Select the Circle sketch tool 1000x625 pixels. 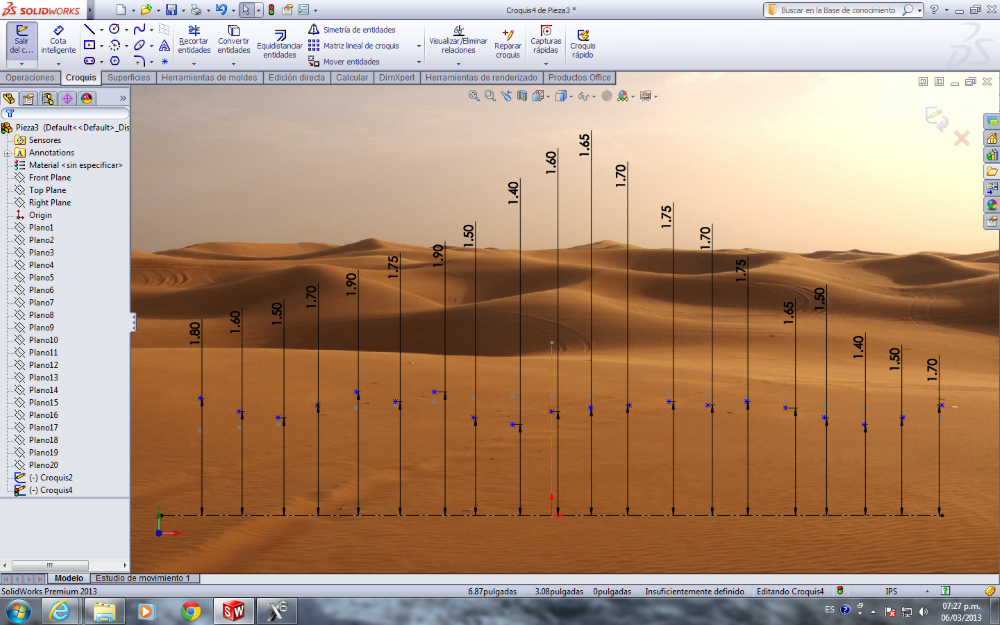[114, 29]
